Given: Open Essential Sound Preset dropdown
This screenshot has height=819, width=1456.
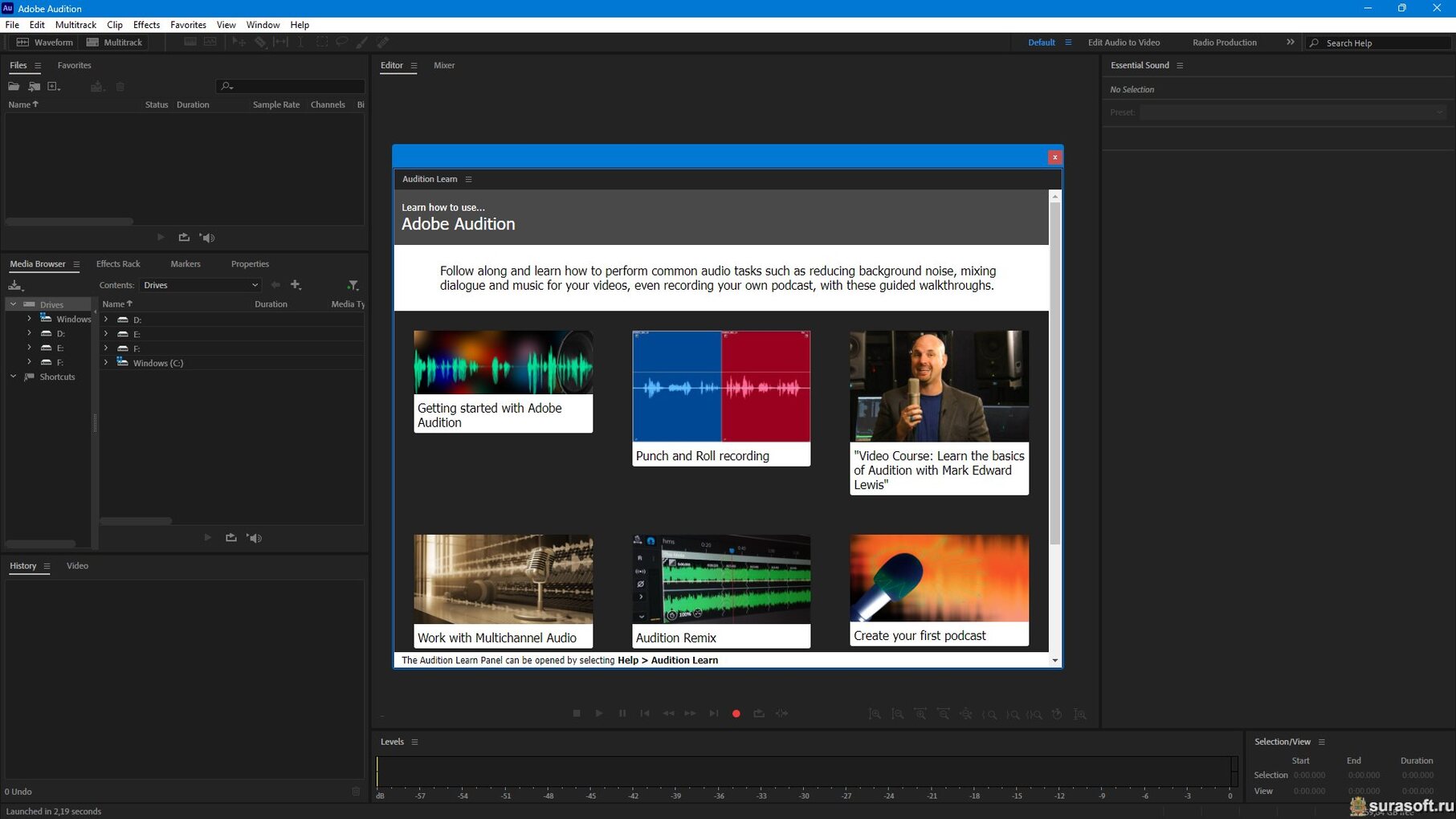Looking at the screenshot, I should [x=1292, y=112].
